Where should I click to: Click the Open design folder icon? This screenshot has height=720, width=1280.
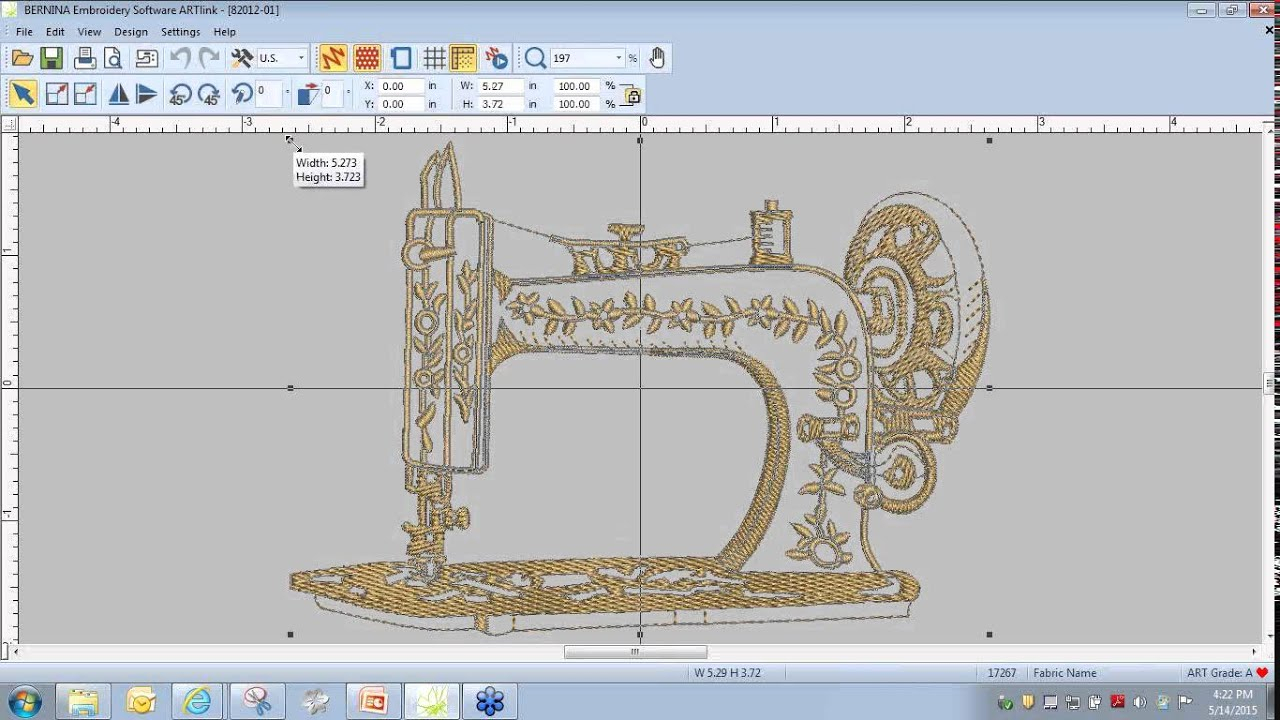tap(22, 58)
